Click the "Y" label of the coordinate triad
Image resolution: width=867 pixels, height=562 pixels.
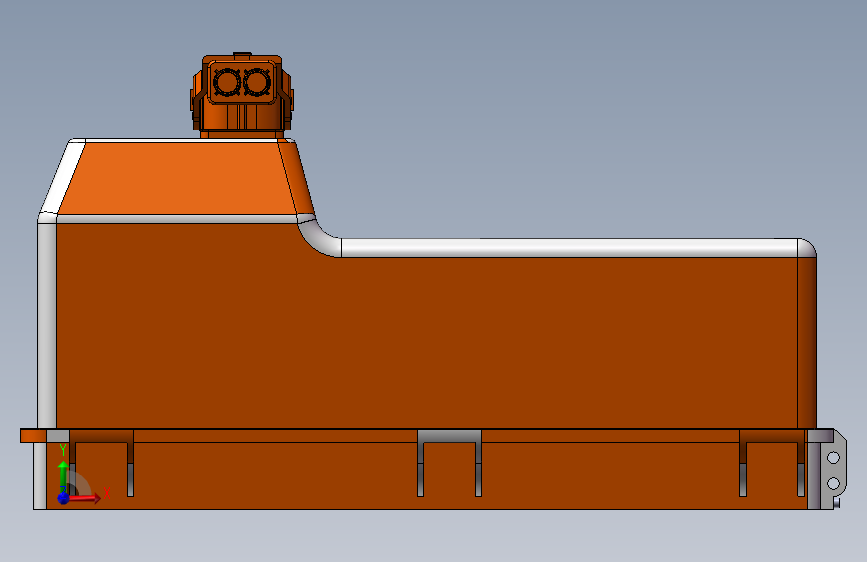(x=63, y=450)
